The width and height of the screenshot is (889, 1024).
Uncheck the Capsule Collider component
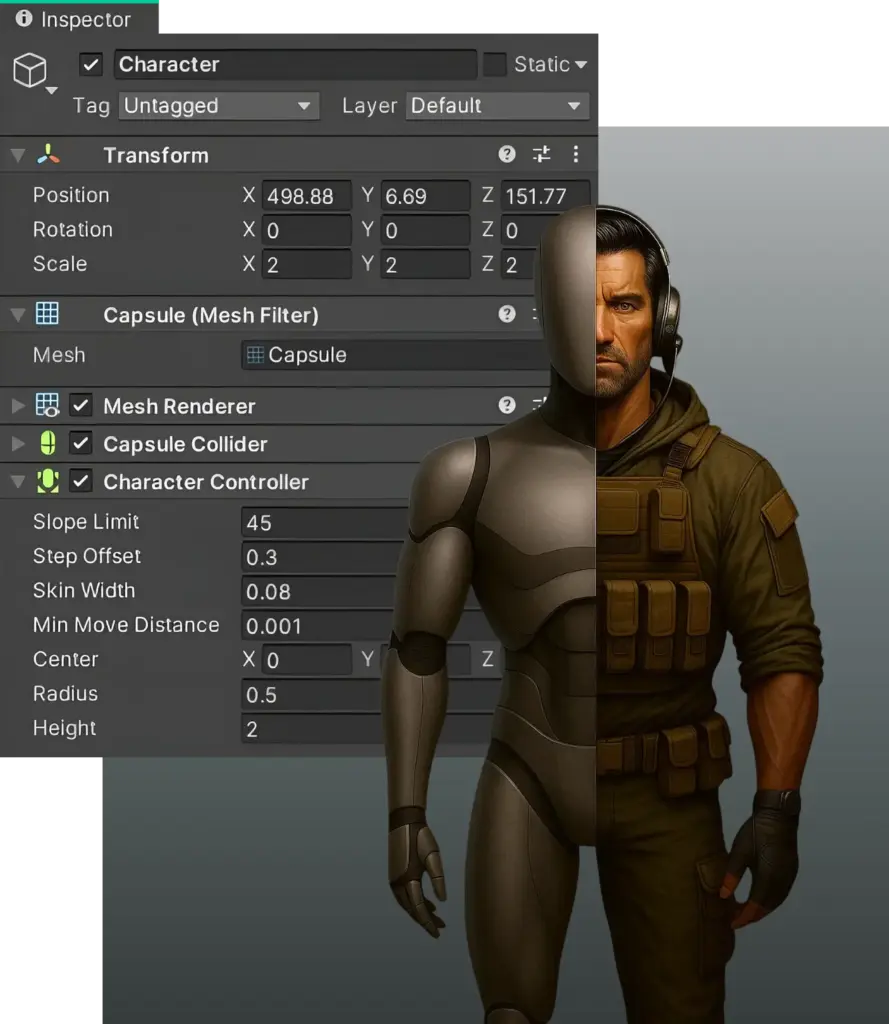click(81, 443)
